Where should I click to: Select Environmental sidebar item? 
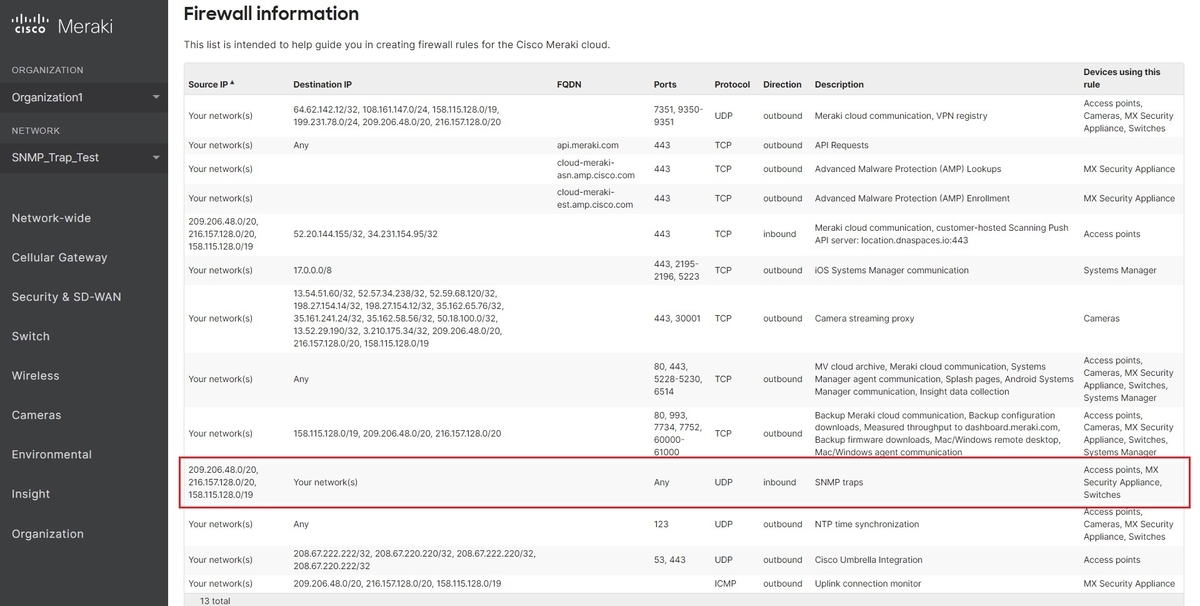(x=52, y=454)
